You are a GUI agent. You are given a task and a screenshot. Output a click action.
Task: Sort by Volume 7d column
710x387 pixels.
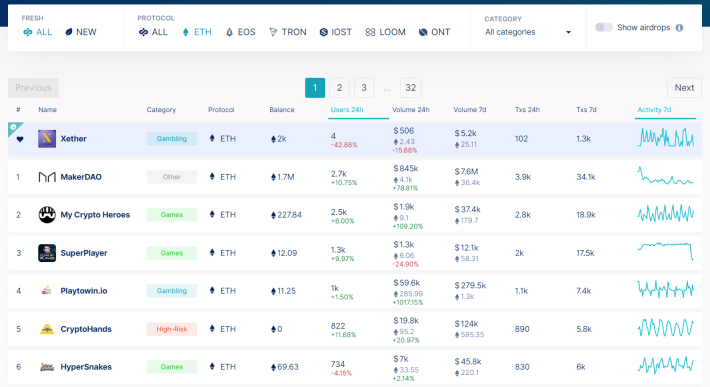pos(470,110)
